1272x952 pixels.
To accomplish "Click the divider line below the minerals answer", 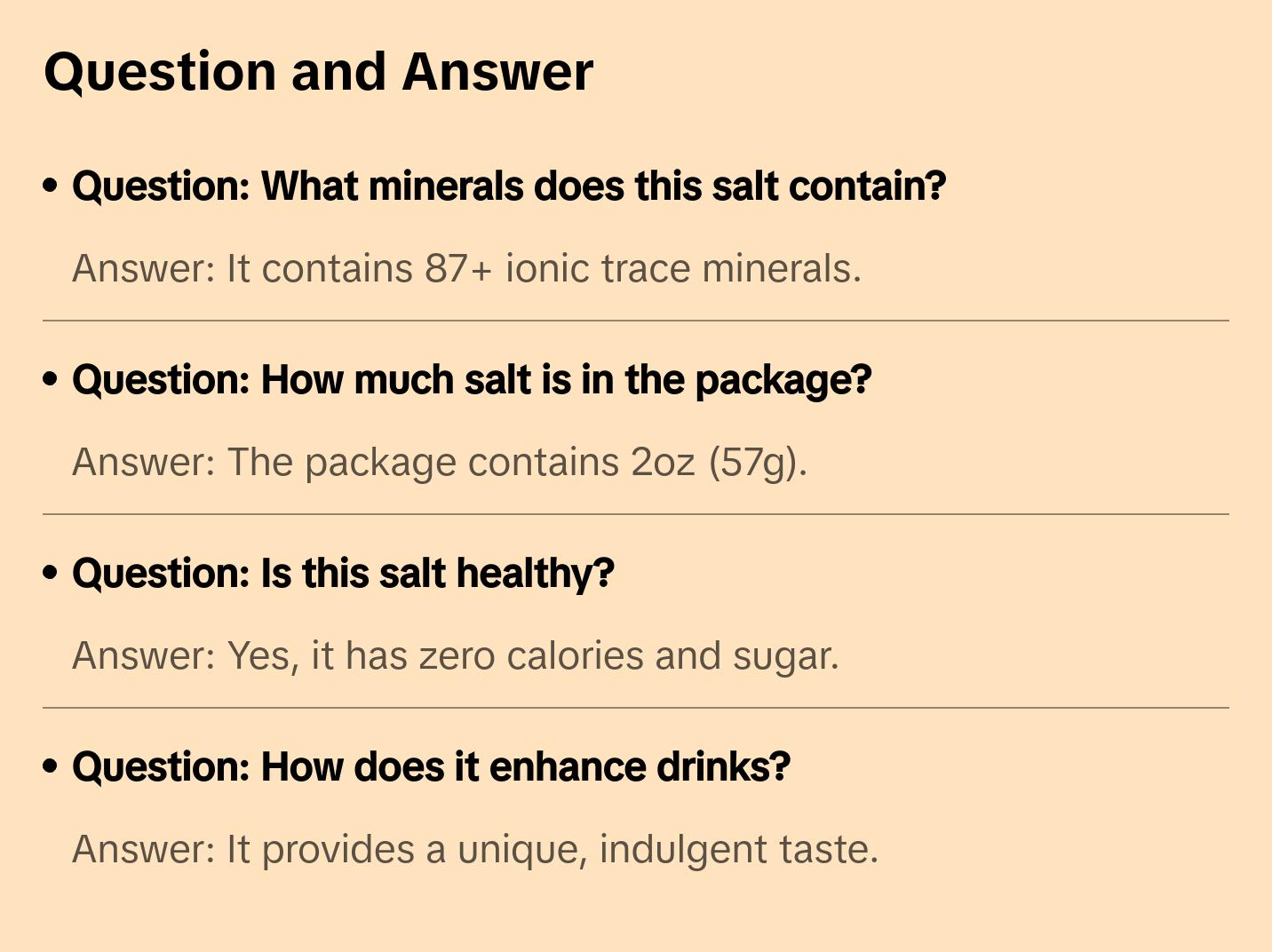I will pos(636,320).
